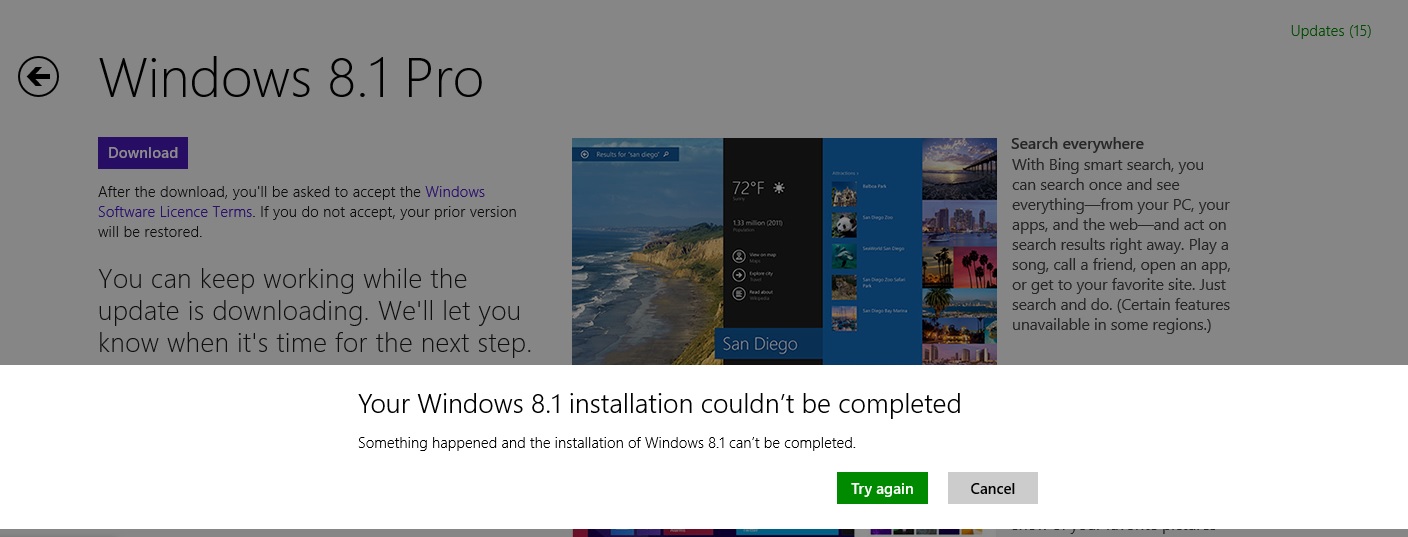Open the San Diego search screenshot thumbnail
This screenshot has height=537, width=1408.
click(784, 251)
